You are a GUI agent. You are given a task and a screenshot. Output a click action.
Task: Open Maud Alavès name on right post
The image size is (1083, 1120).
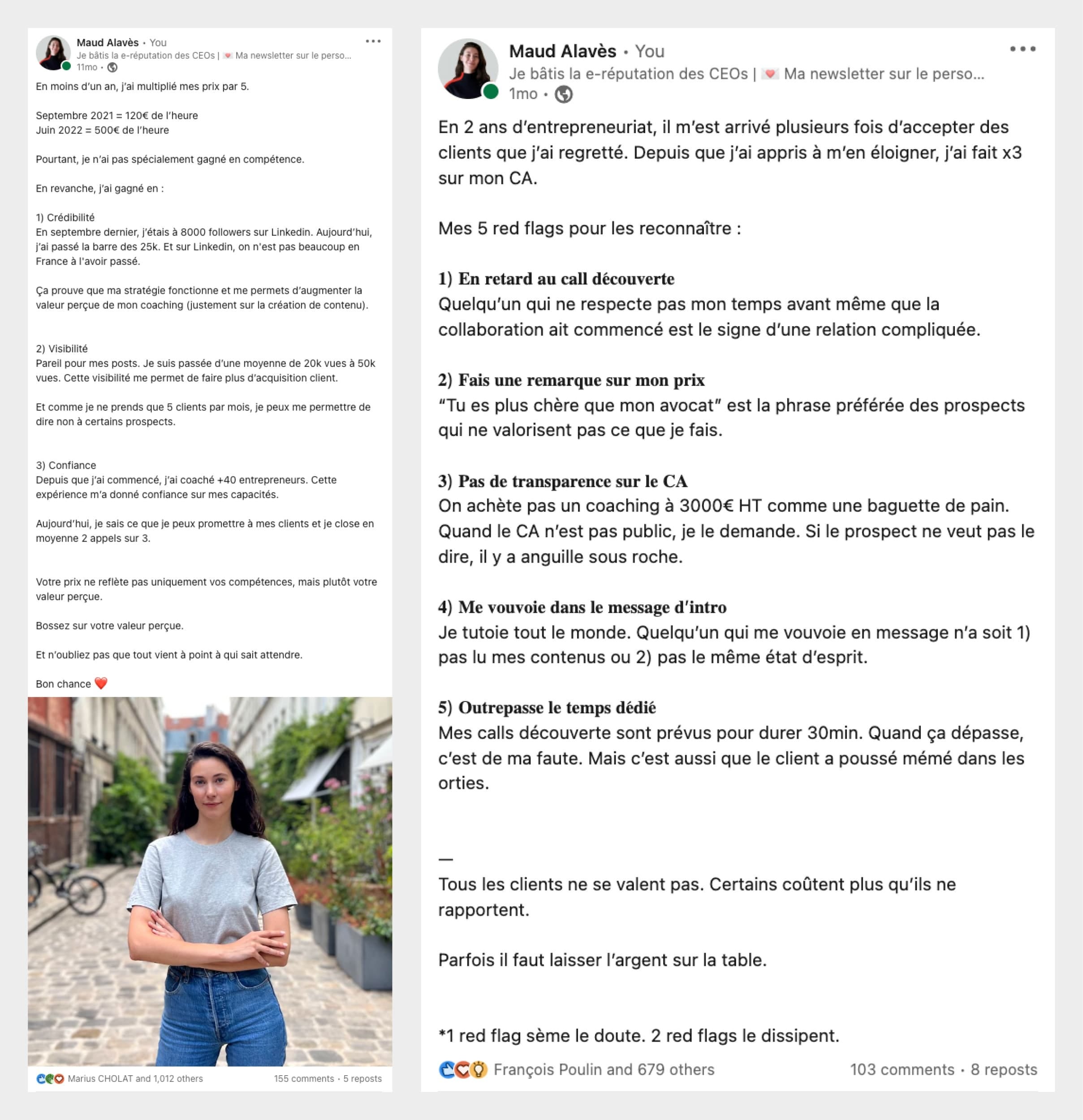tap(562, 52)
